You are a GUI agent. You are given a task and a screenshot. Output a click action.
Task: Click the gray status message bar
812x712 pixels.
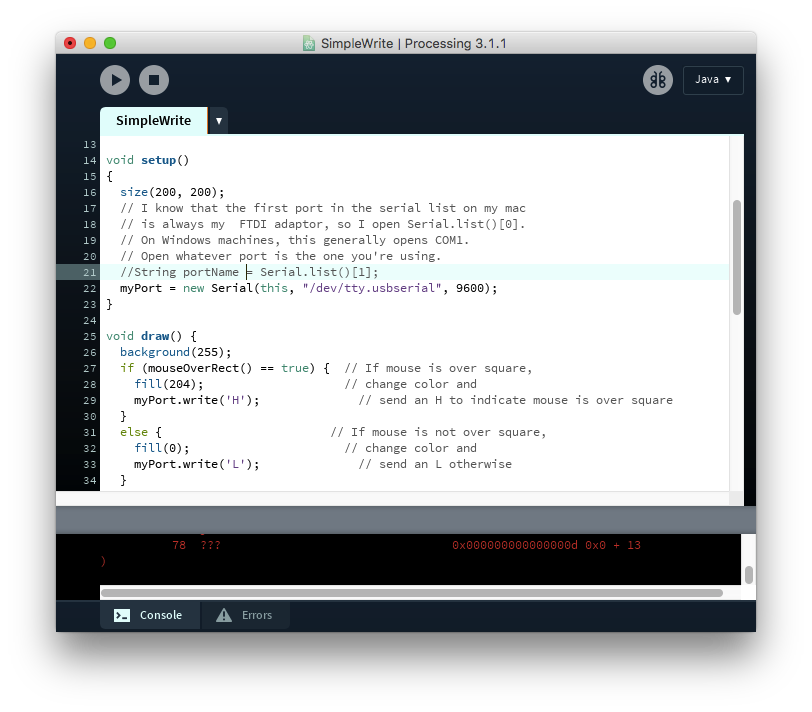405,520
